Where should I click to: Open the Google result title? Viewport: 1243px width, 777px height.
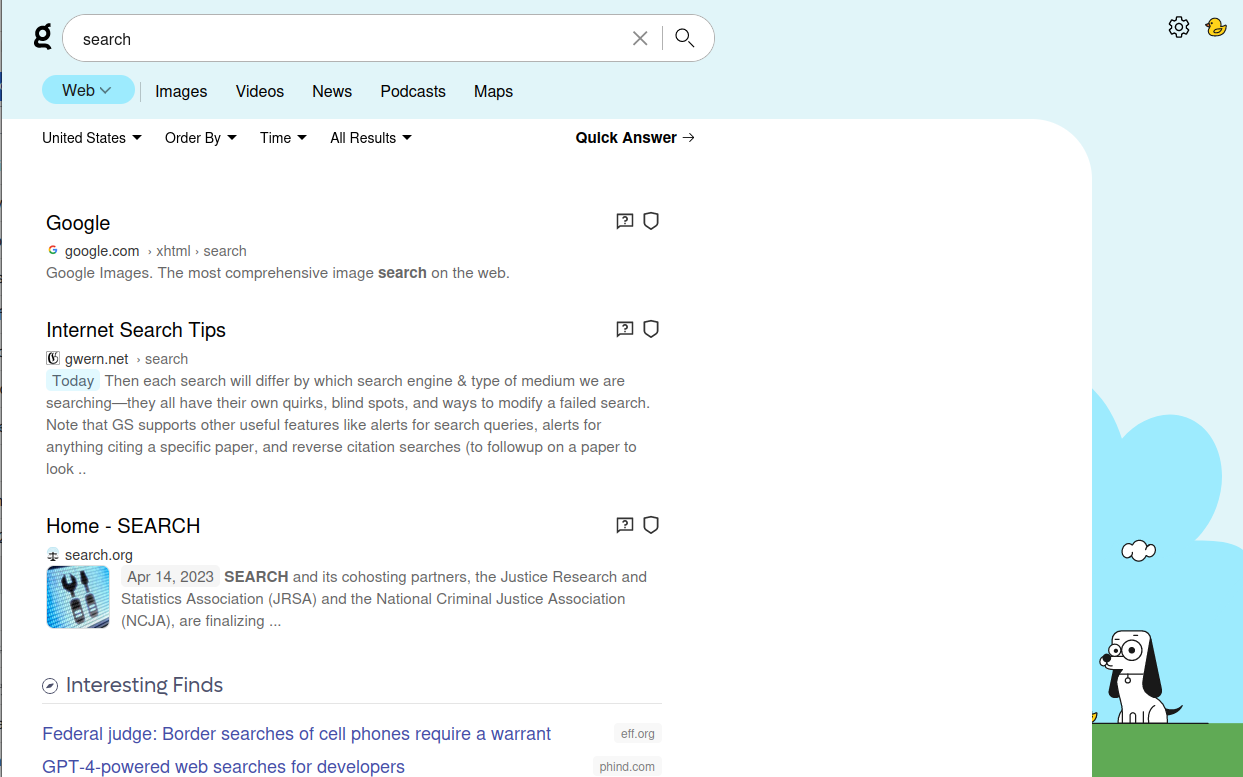(x=78, y=223)
